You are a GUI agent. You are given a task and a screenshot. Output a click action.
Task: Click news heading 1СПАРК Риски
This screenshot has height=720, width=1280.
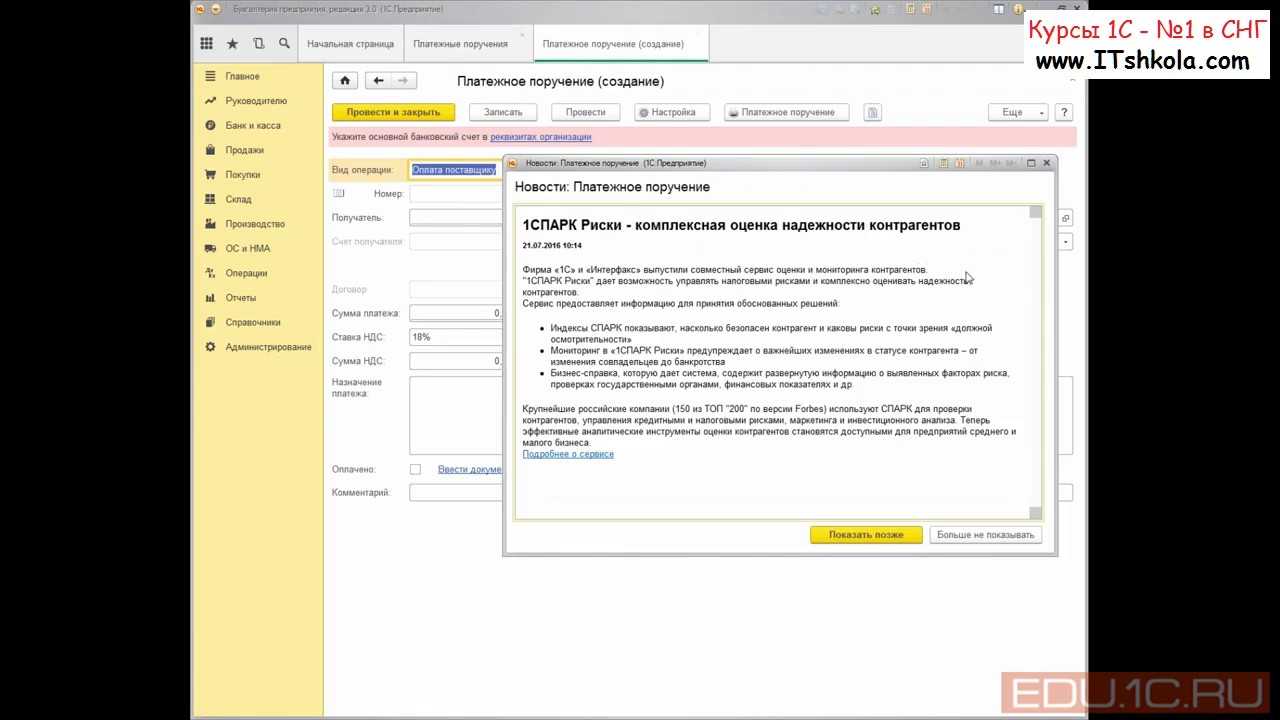click(x=741, y=225)
